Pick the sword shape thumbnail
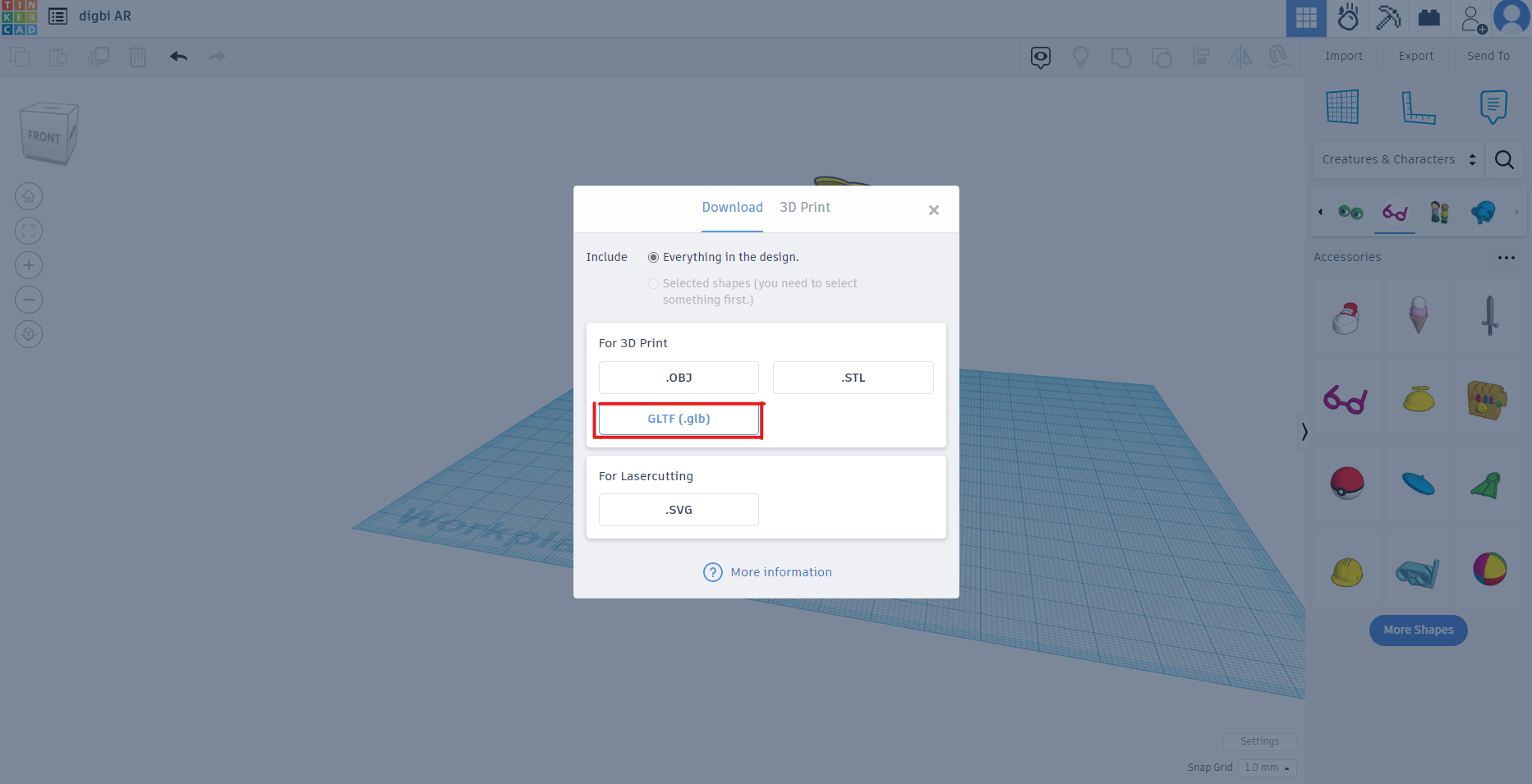This screenshot has width=1532, height=784. click(x=1490, y=315)
